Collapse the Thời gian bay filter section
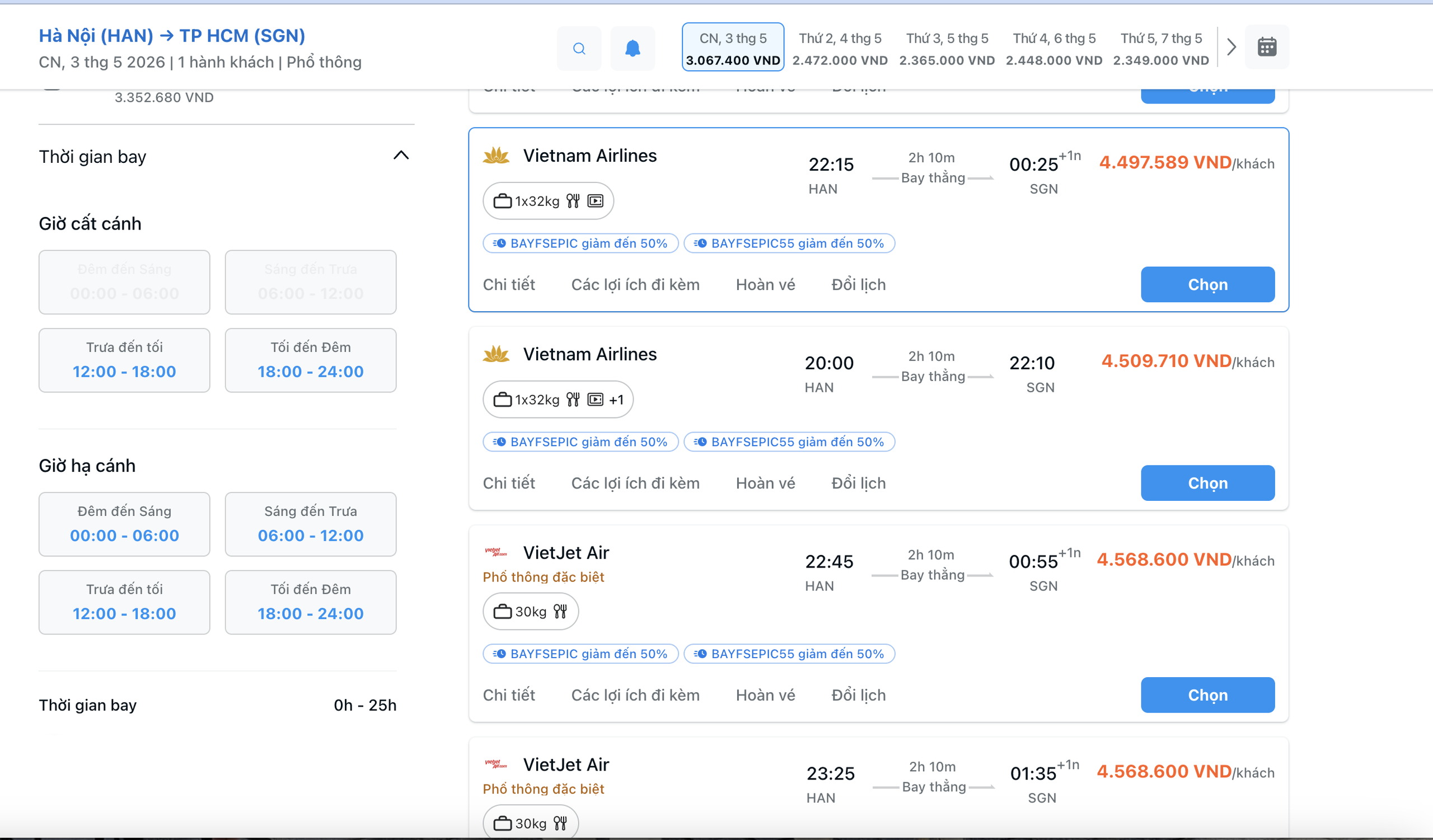This screenshot has width=1433, height=840. point(401,156)
